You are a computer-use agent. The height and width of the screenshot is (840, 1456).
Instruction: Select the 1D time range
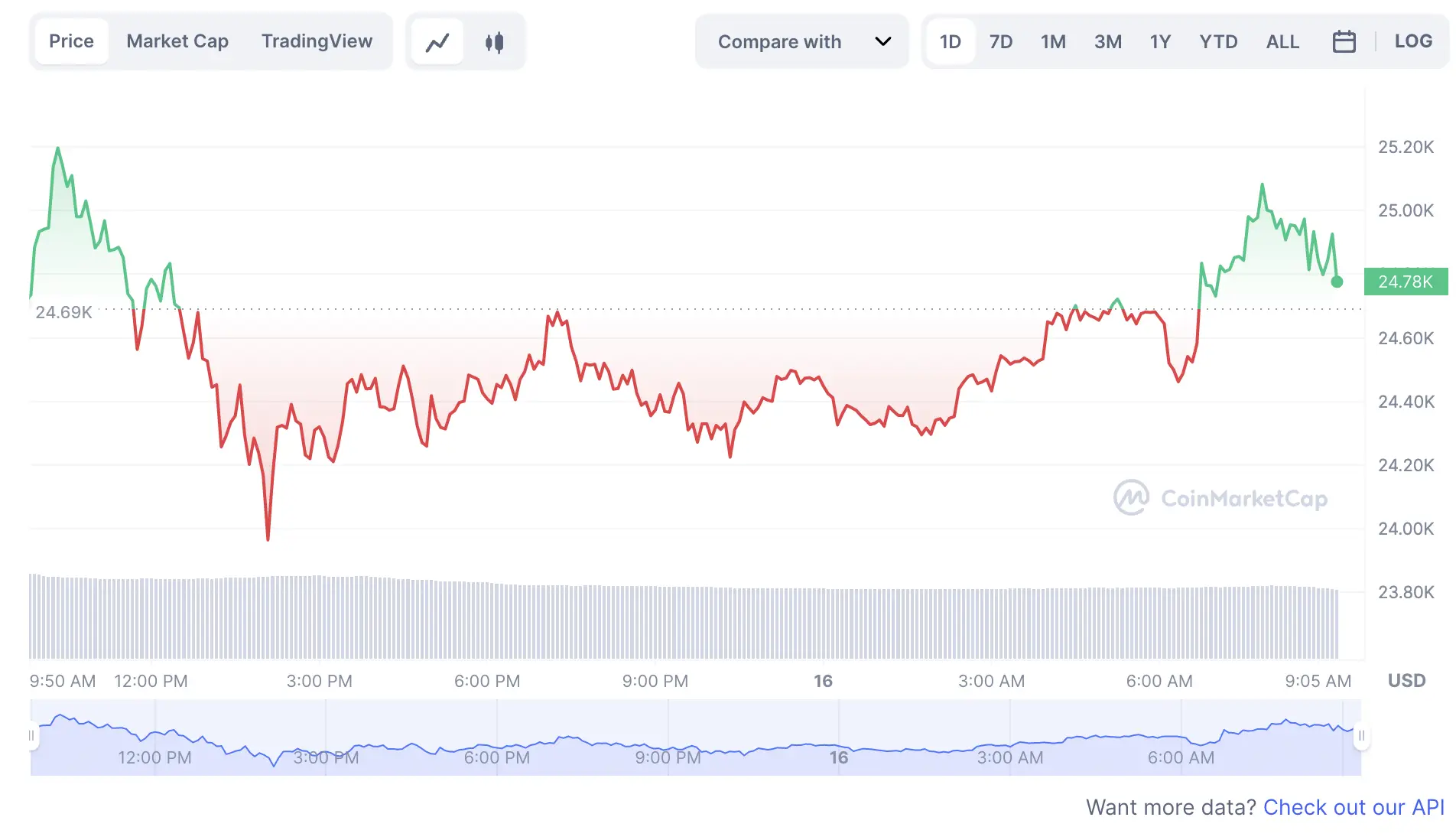point(951,41)
